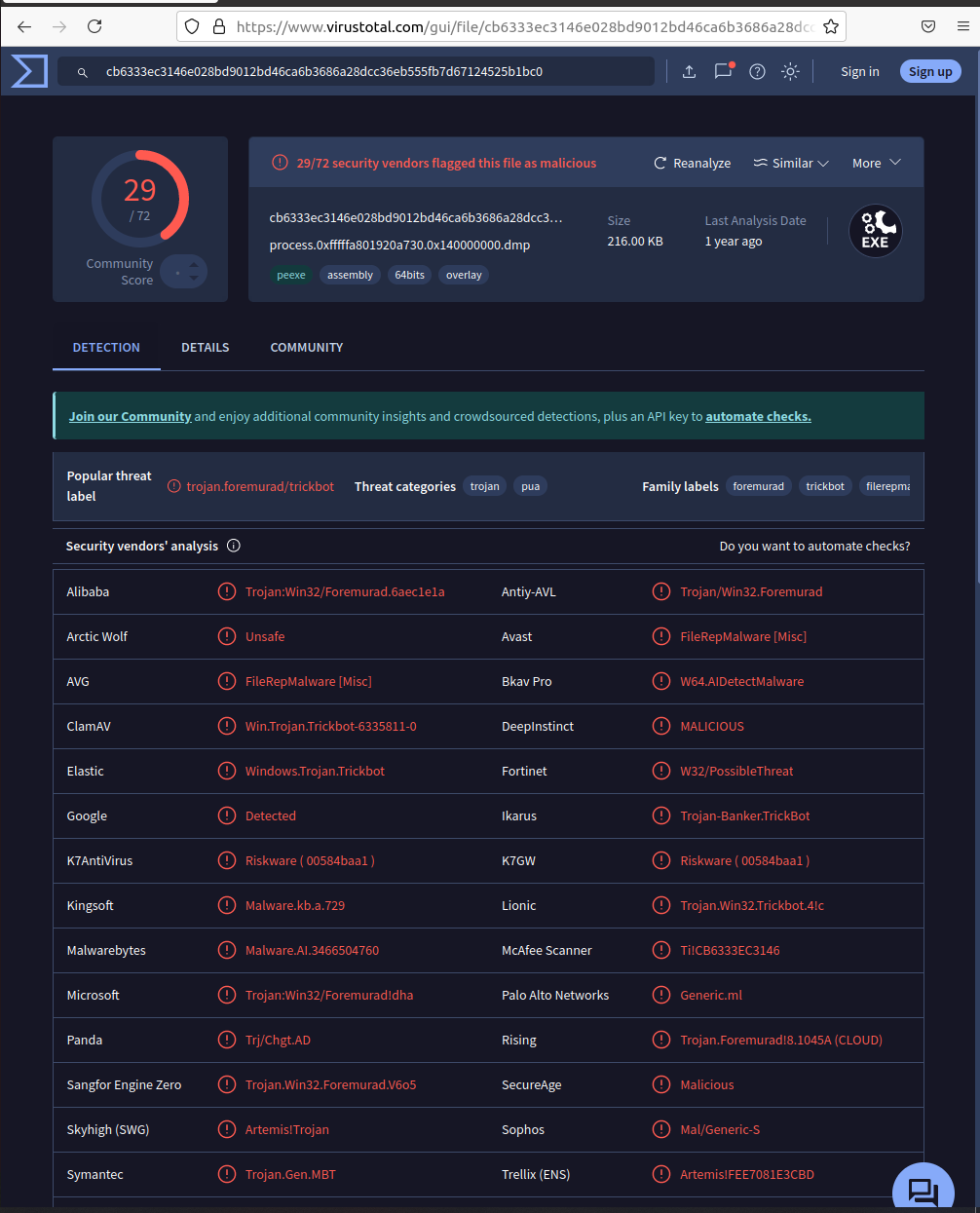Viewport: 980px width, 1213px height.
Task: Open the browser hamburger menu
Action: [963, 26]
